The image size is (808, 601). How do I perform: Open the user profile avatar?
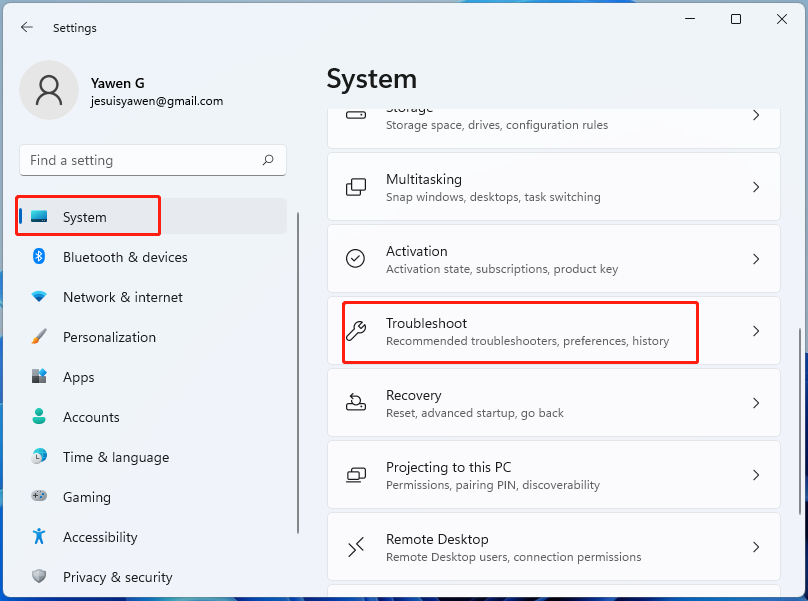(49, 90)
